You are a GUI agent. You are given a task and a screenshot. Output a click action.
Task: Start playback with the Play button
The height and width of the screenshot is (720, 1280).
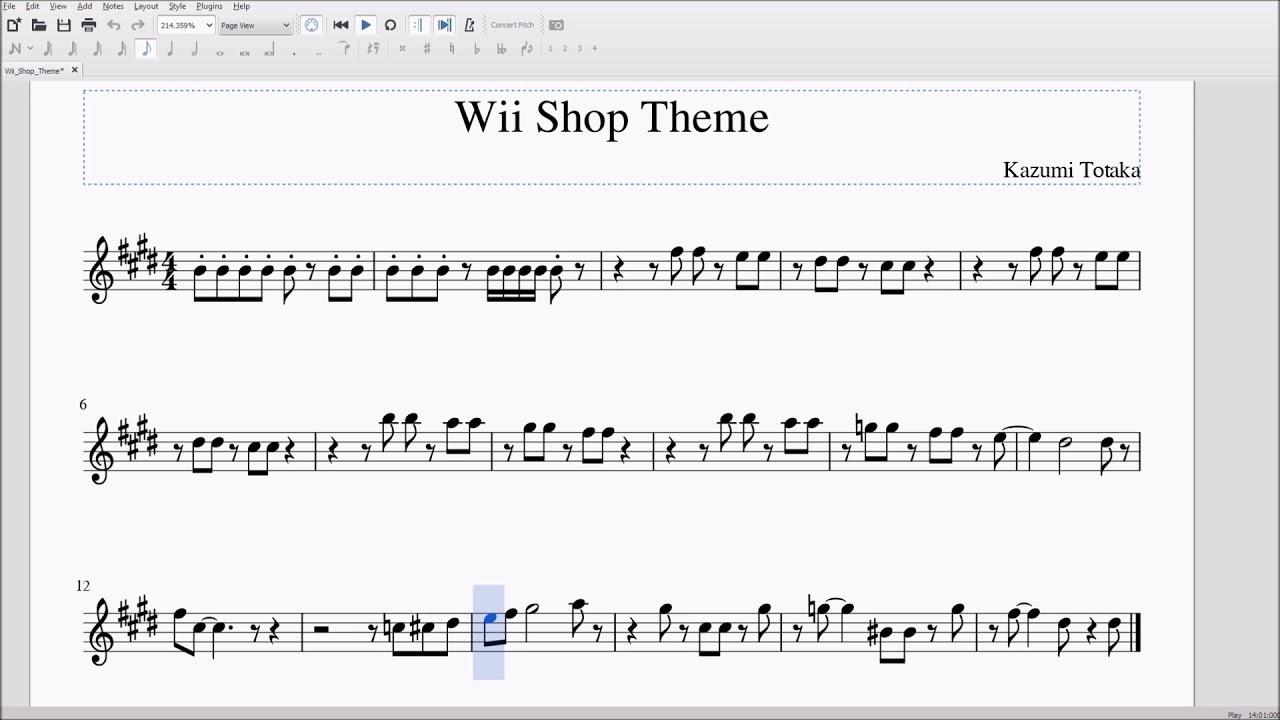coord(366,25)
